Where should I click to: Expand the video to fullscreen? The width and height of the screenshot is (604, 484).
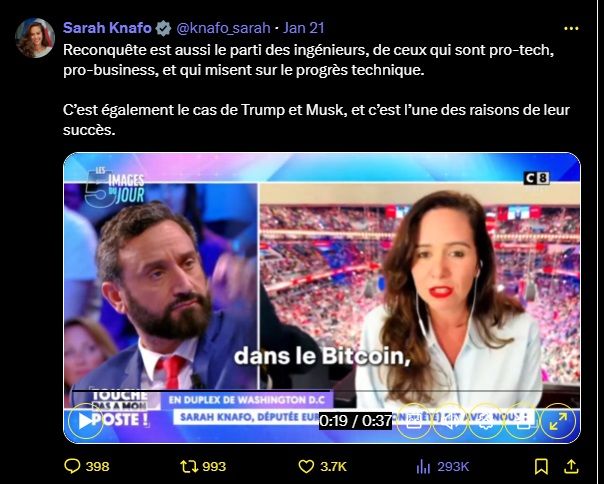(x=558, y=421)
